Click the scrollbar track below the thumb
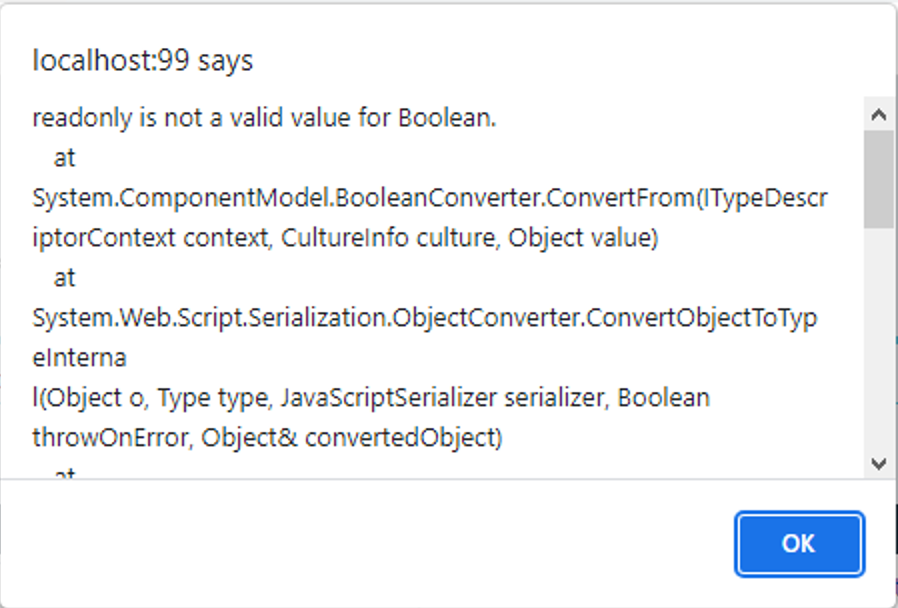The width and height of the screenshot is (898, 608). 879,340
